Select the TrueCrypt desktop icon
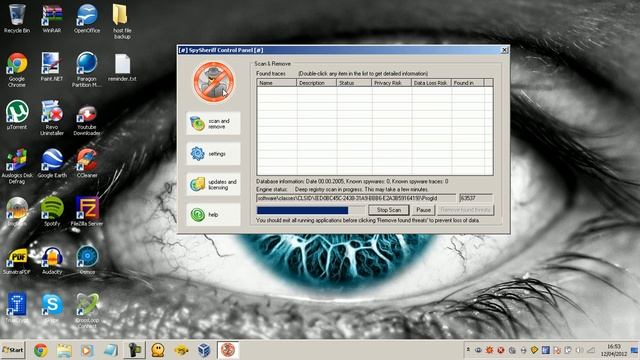This screenshot has width=640, height=360. tap(17, 308)
